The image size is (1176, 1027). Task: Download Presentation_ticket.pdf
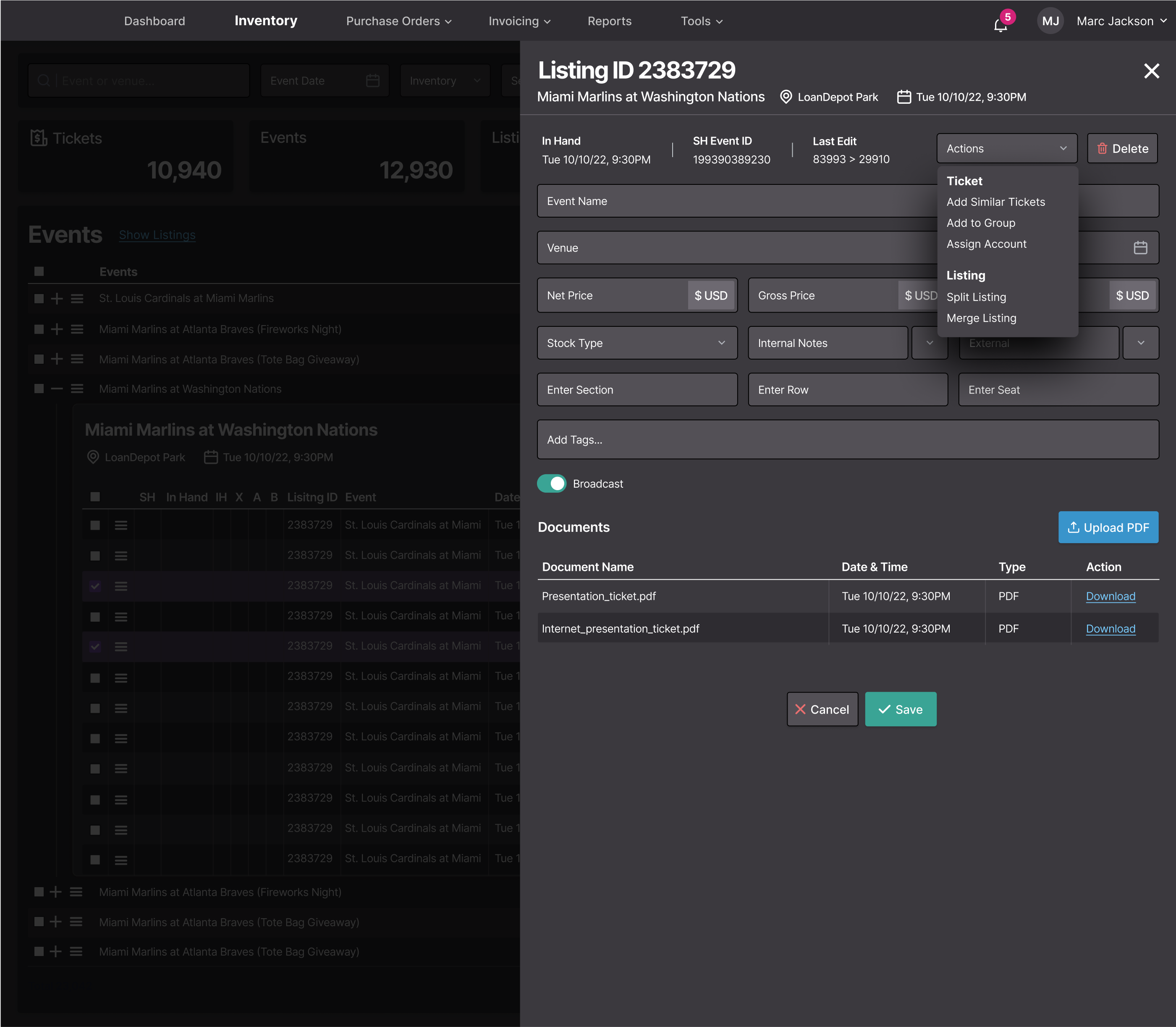point(1110,596)
